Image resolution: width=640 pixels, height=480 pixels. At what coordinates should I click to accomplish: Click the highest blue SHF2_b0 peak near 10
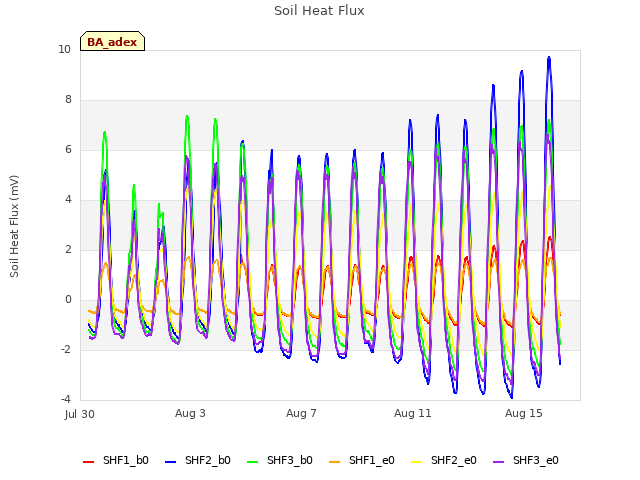pyautogui.click(x=549, y=58)
